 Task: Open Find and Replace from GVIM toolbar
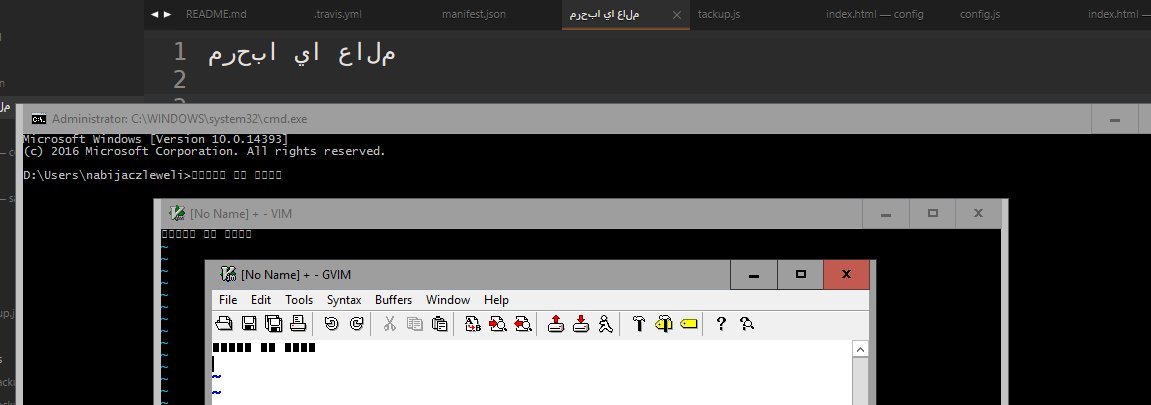[x=472, y=323]
